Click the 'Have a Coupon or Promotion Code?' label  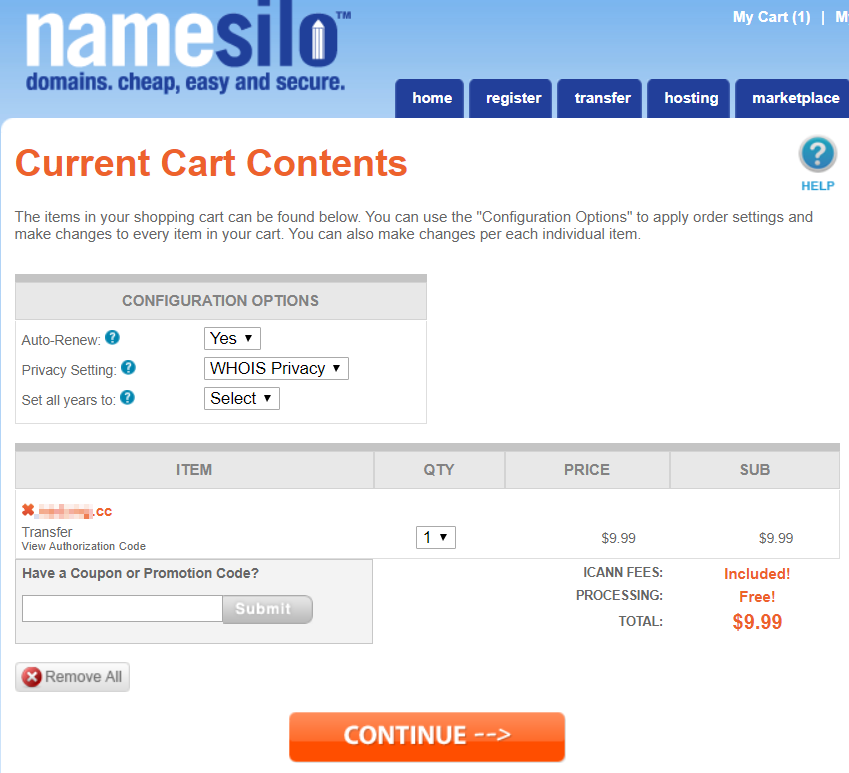coord(140,573)
